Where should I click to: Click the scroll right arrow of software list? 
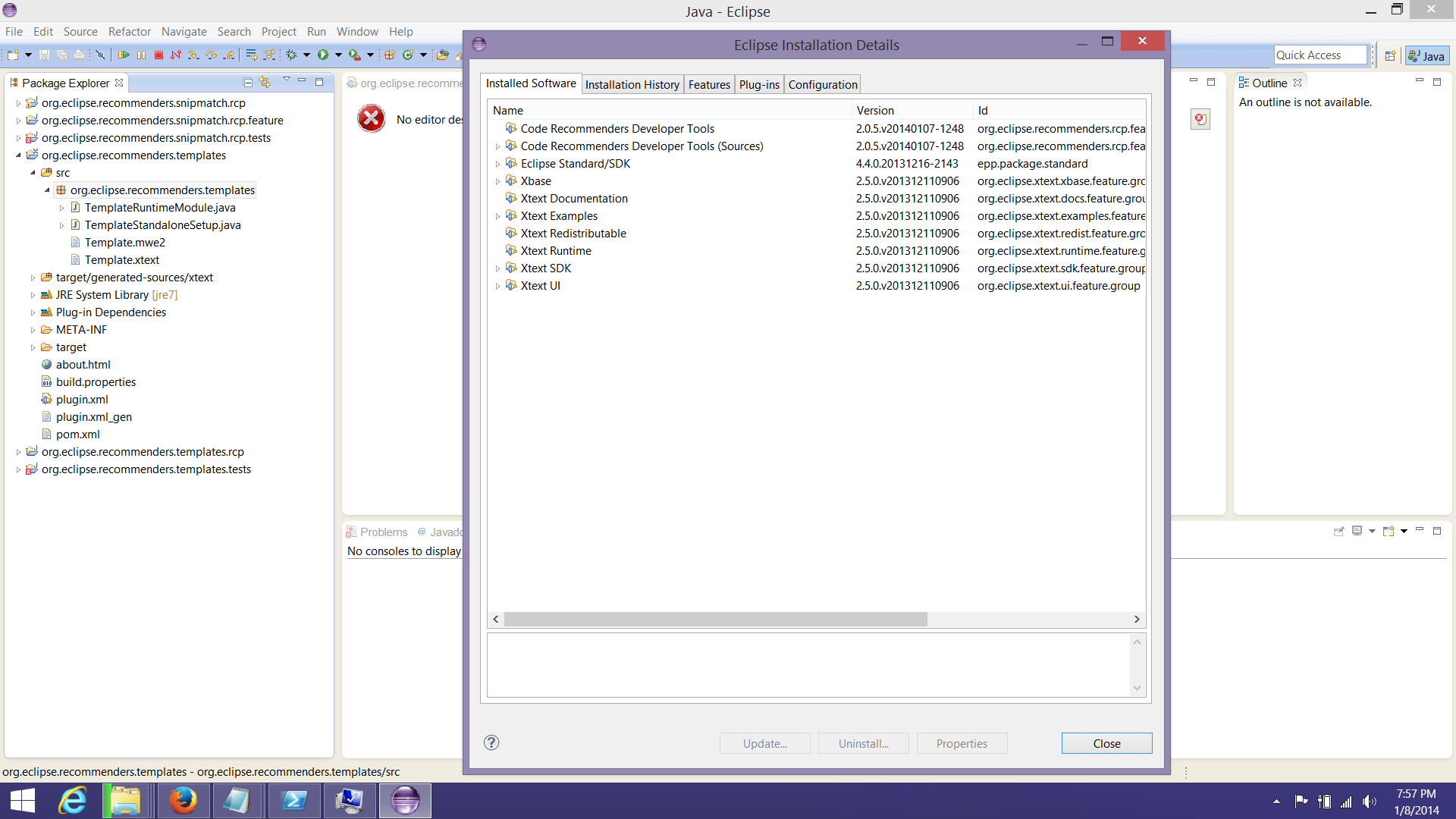click(1137, 620)
